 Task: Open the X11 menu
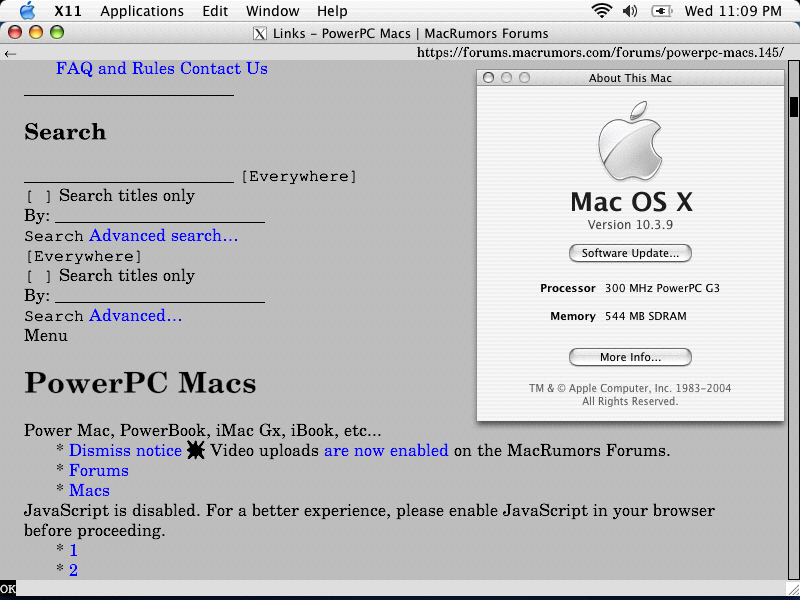(x=68, y=11)
